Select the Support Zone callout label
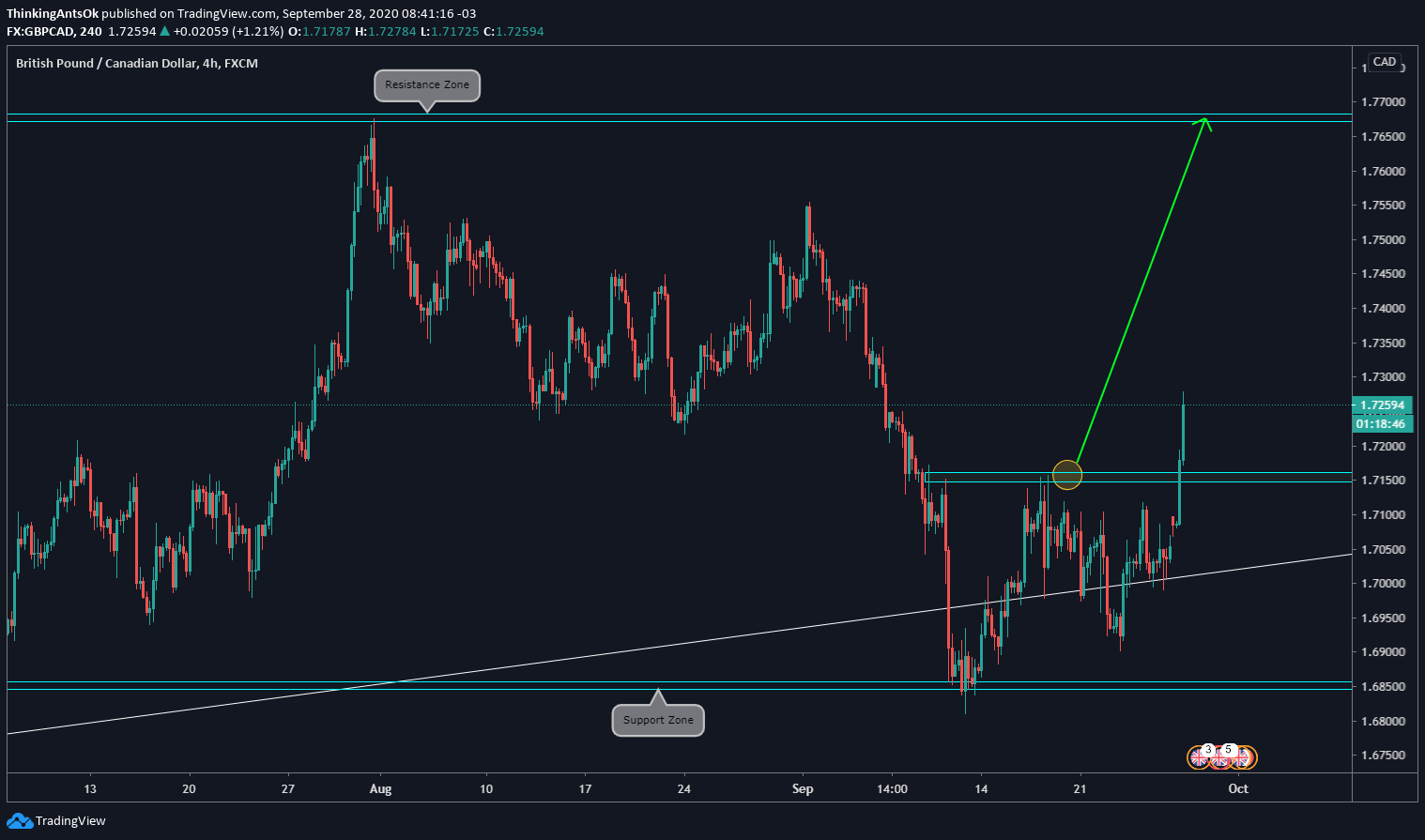The width and height of the screenshot is (1425, 840). 658,721
